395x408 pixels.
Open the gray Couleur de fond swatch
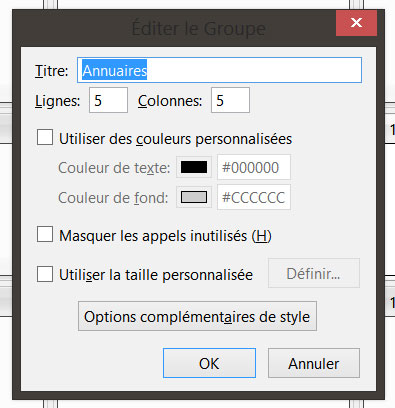(x=194, y=197)
